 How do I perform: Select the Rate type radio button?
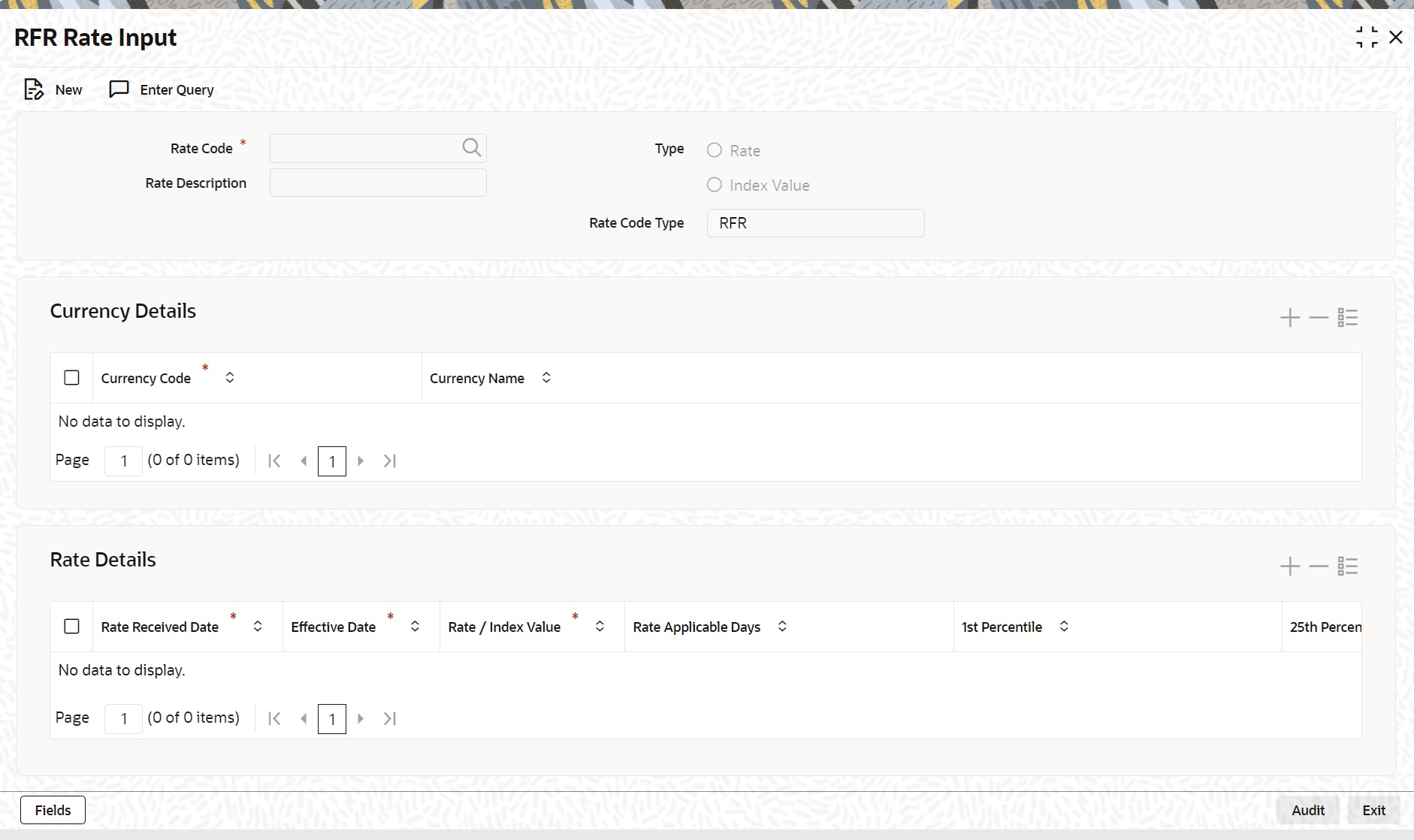tap(715, 150)
